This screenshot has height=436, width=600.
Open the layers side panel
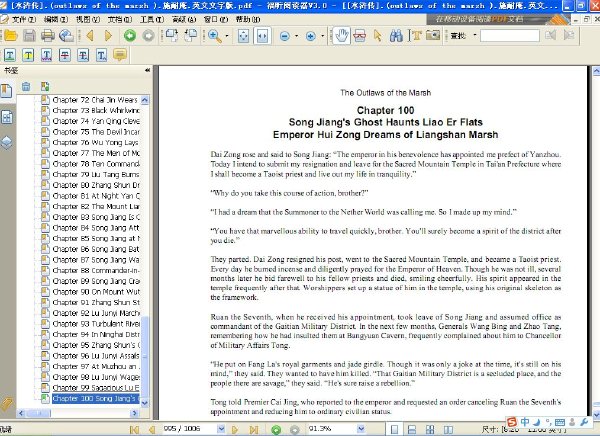(x=7, y=142)
